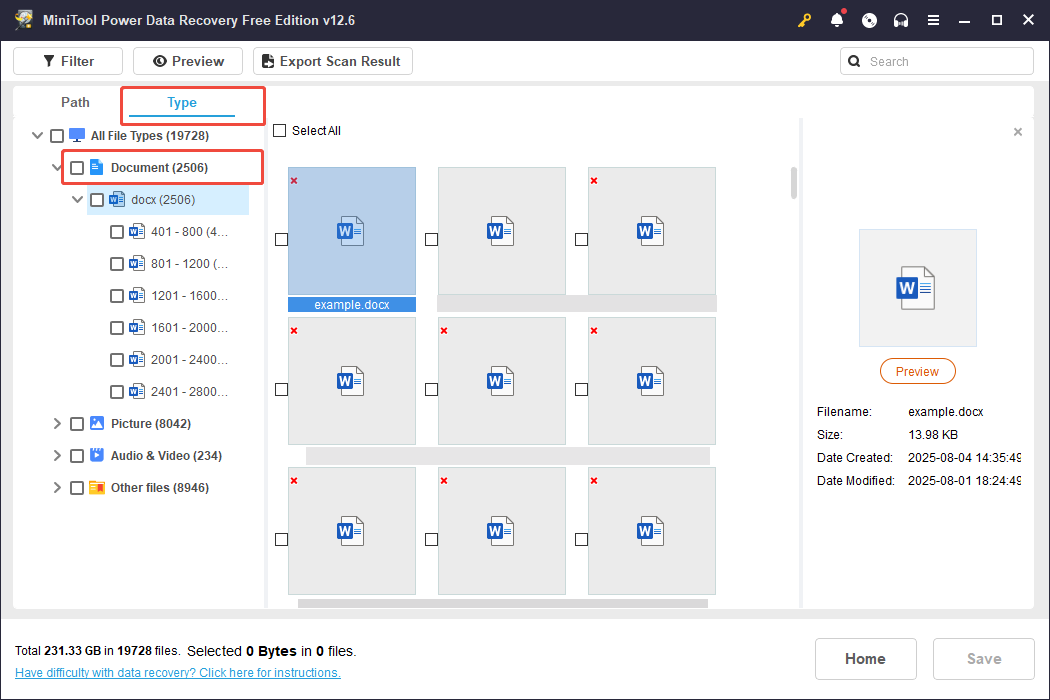The image size is (1050, 700).
Task: Expand the Picture tree node
Action: click(x=57, y=423)
